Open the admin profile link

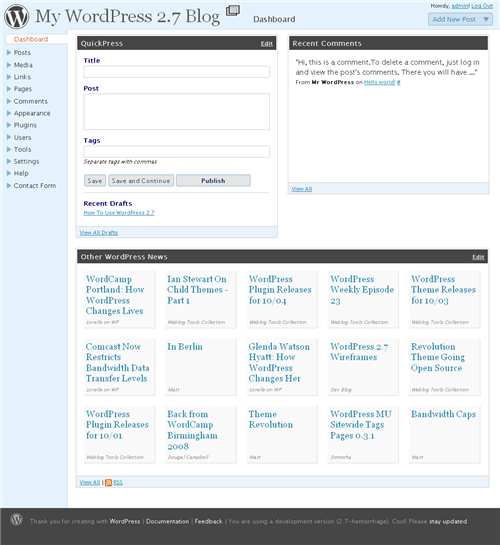[x=460, y=6]
